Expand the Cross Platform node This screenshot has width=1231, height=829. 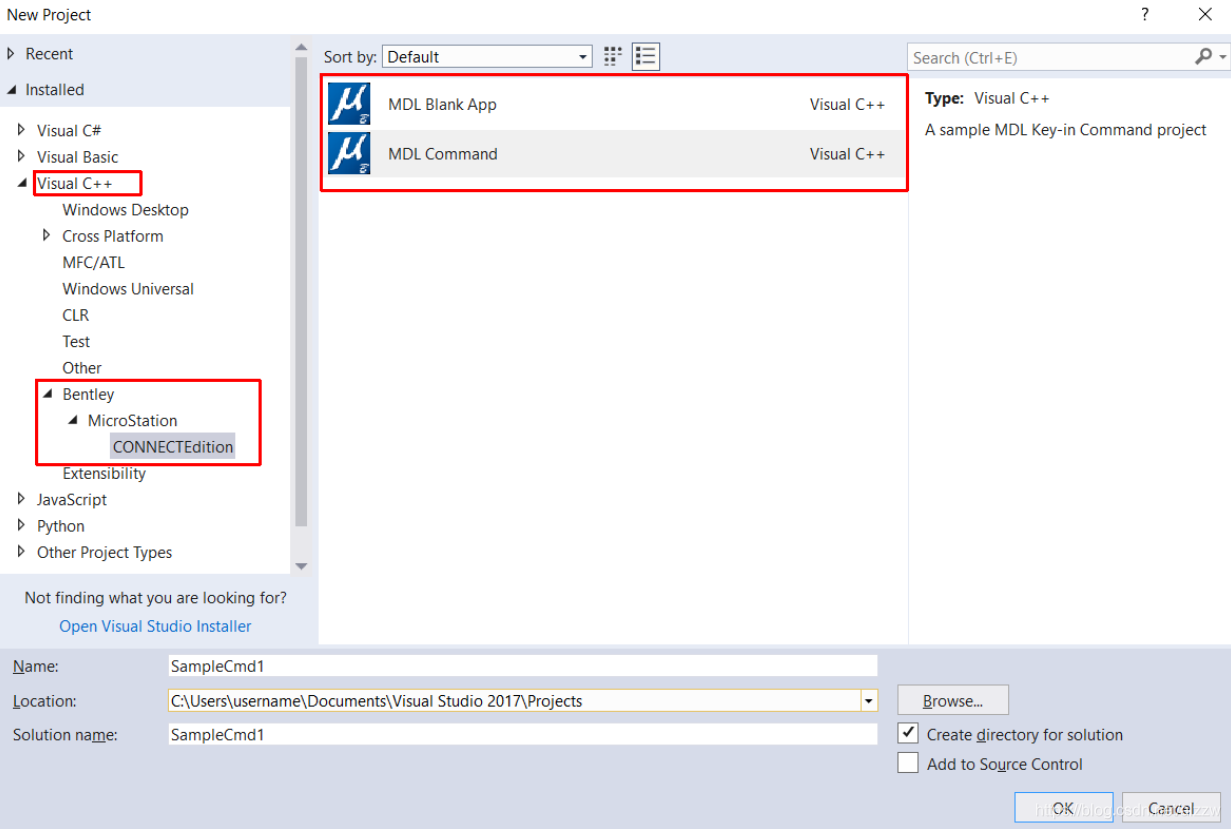coord(47,236)
